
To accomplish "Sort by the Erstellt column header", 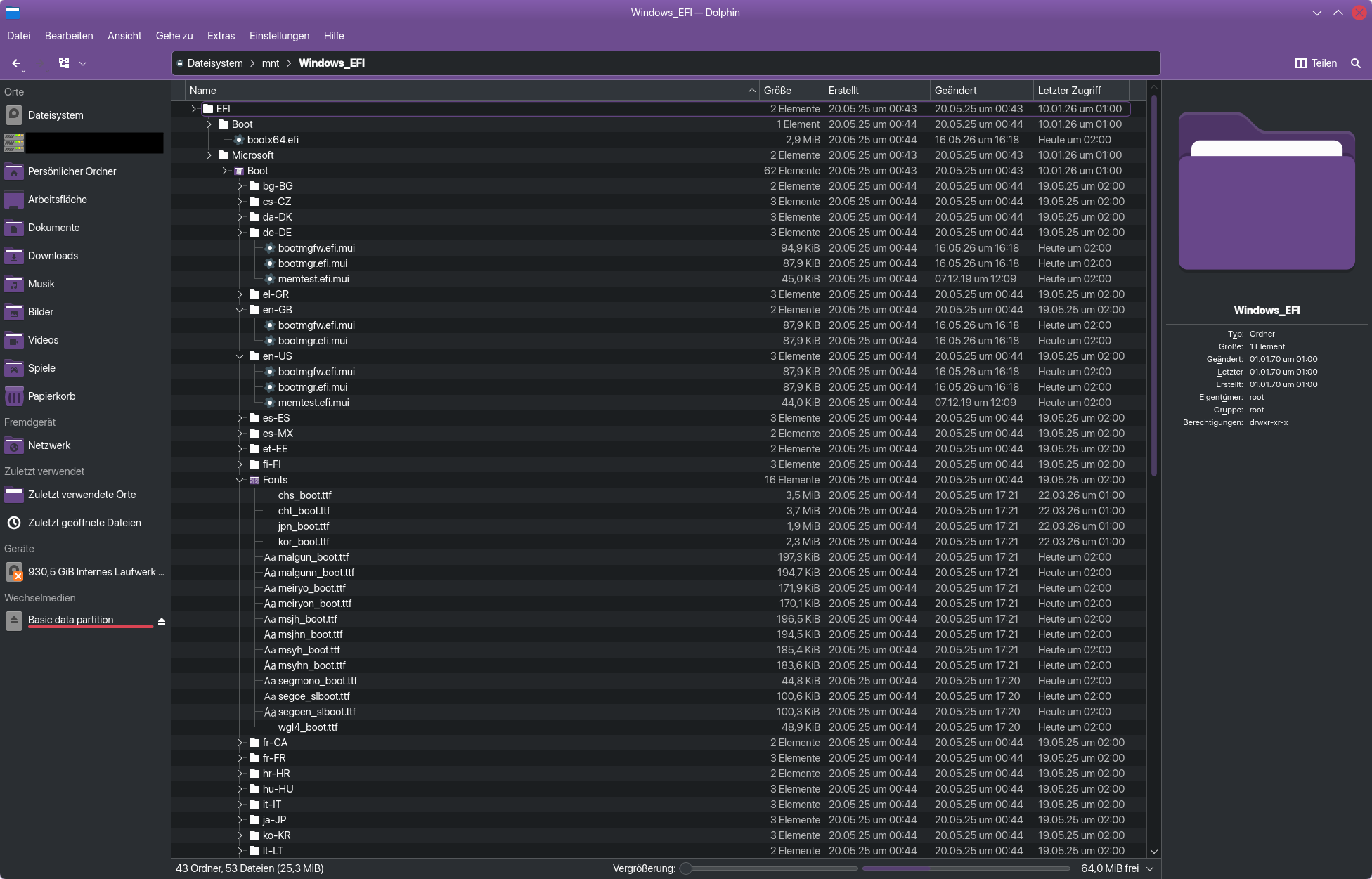I will pos(877,91).
